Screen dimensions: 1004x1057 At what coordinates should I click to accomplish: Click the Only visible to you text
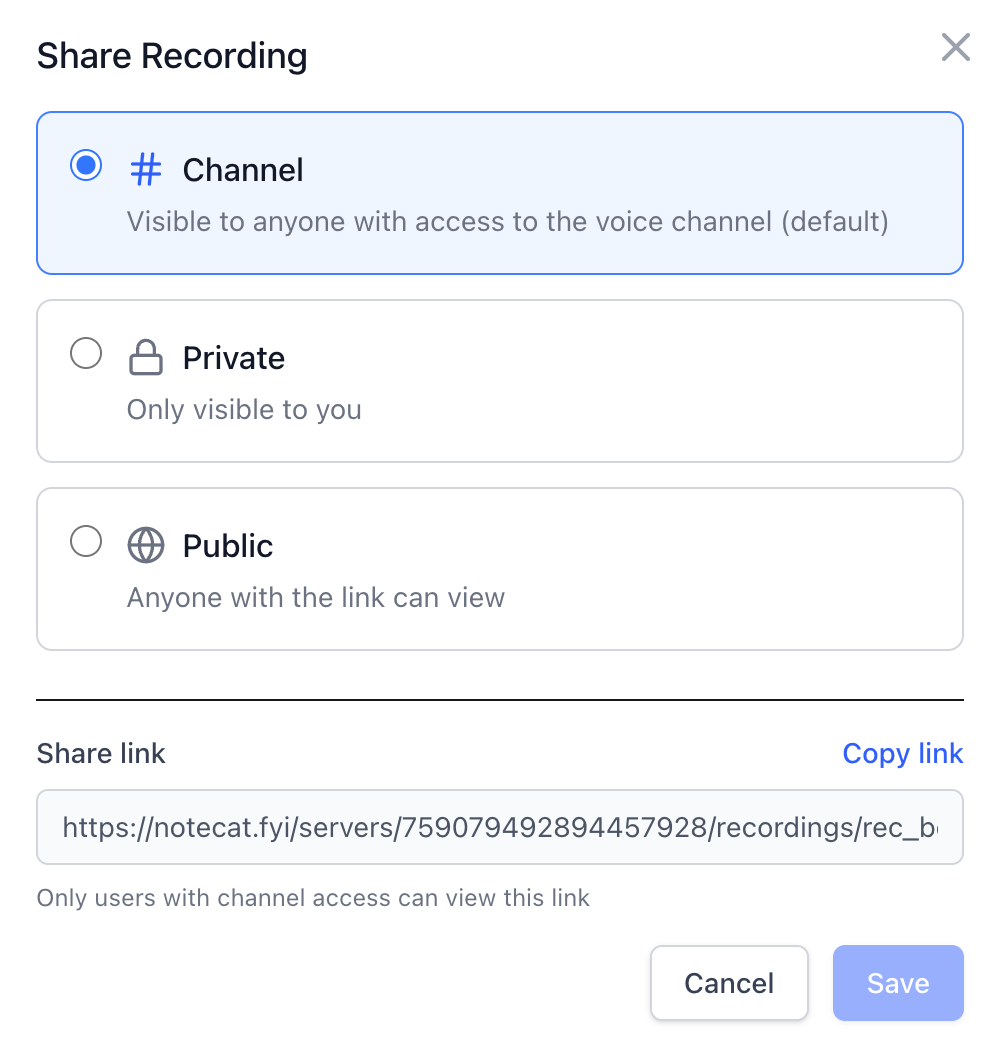pyautogui.click(x=244, y=409)
